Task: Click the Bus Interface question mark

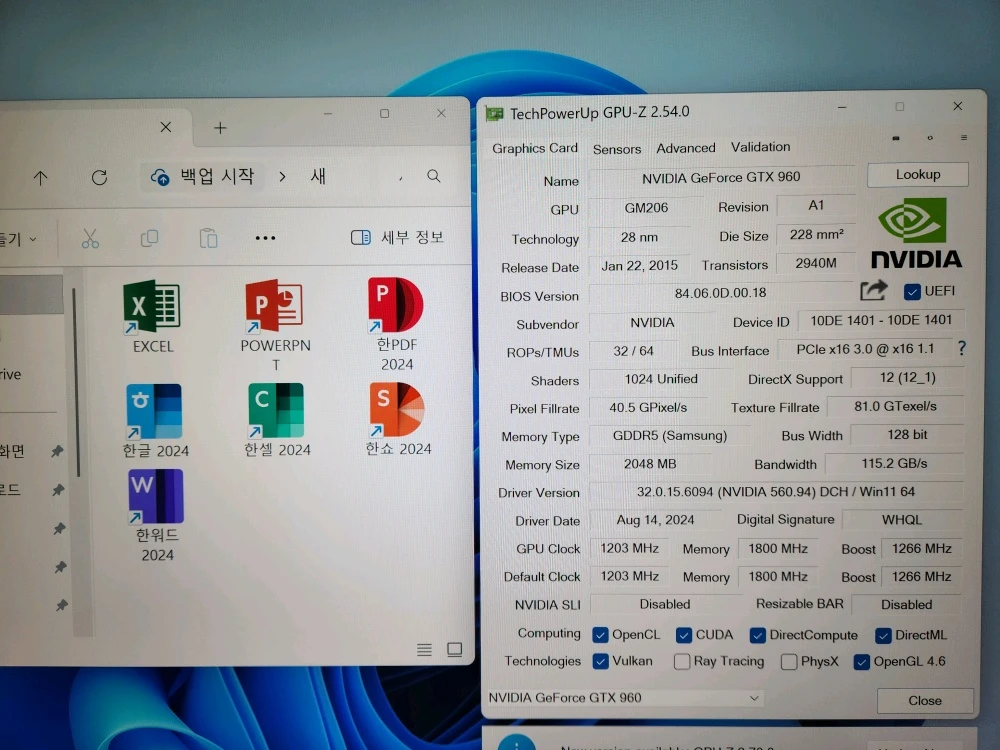Action: pos(962,348)
